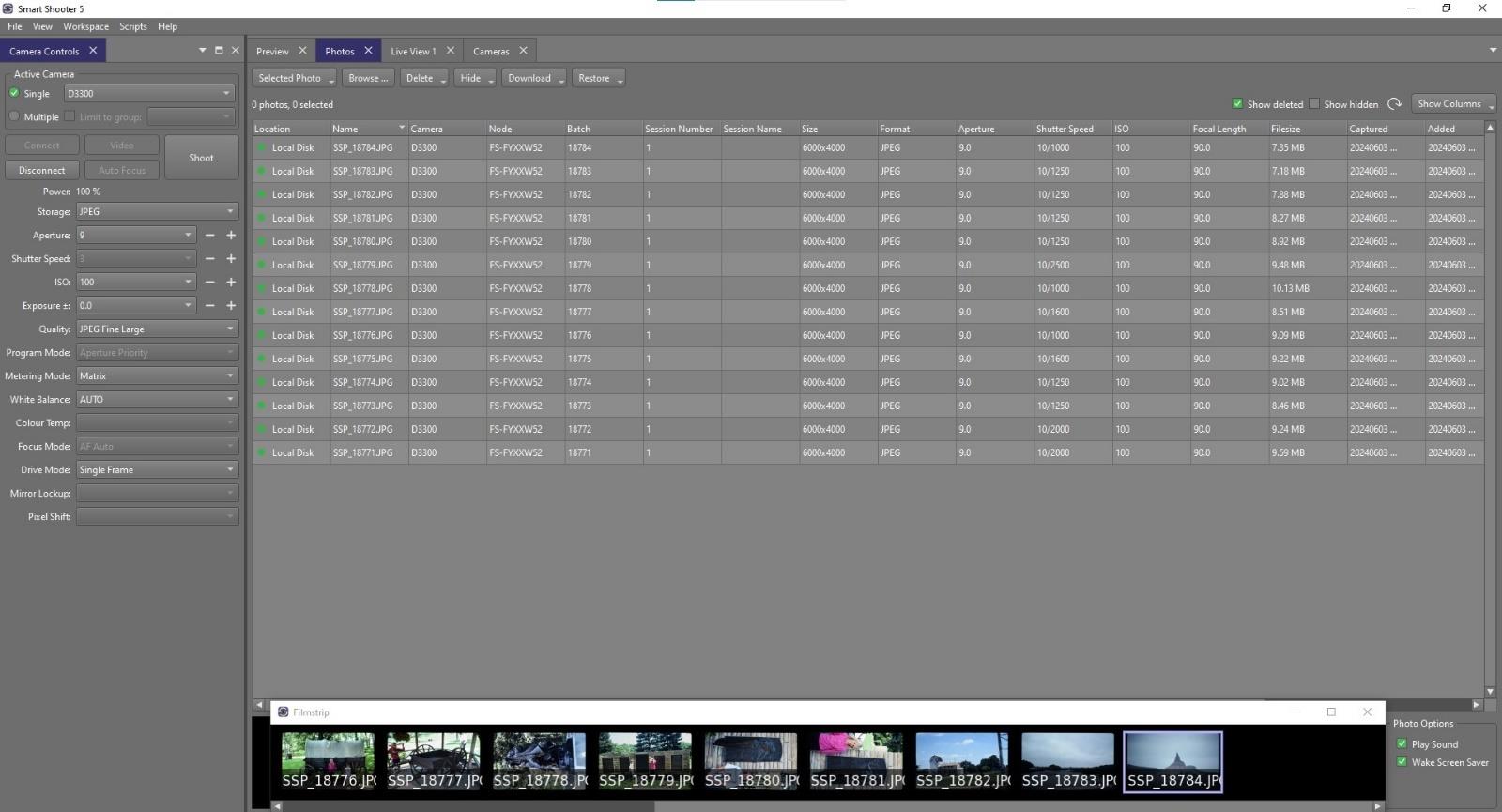Click Filmstrip window title icon
The image size is (1502, 812).
pyautogui.click(x=284, y=712)
